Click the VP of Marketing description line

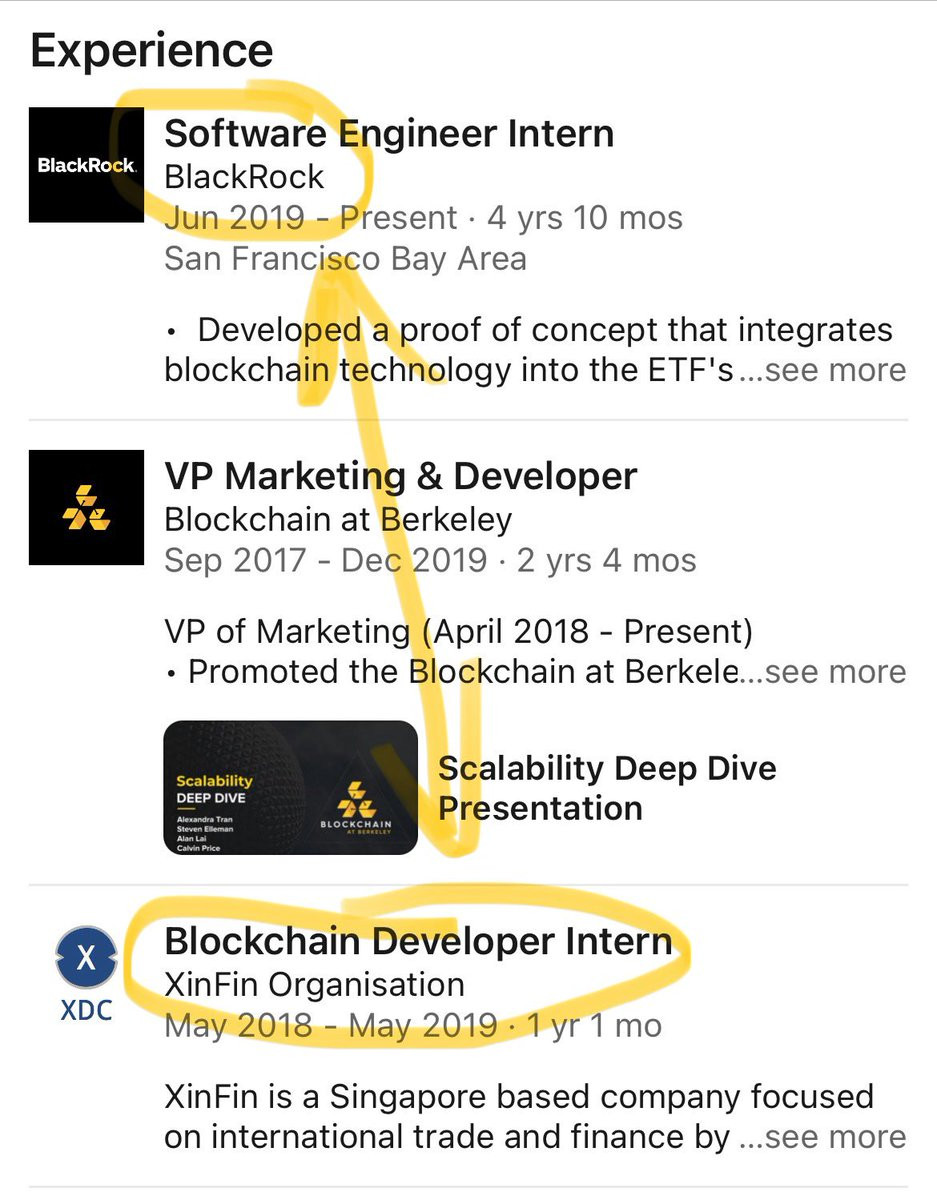458,631
